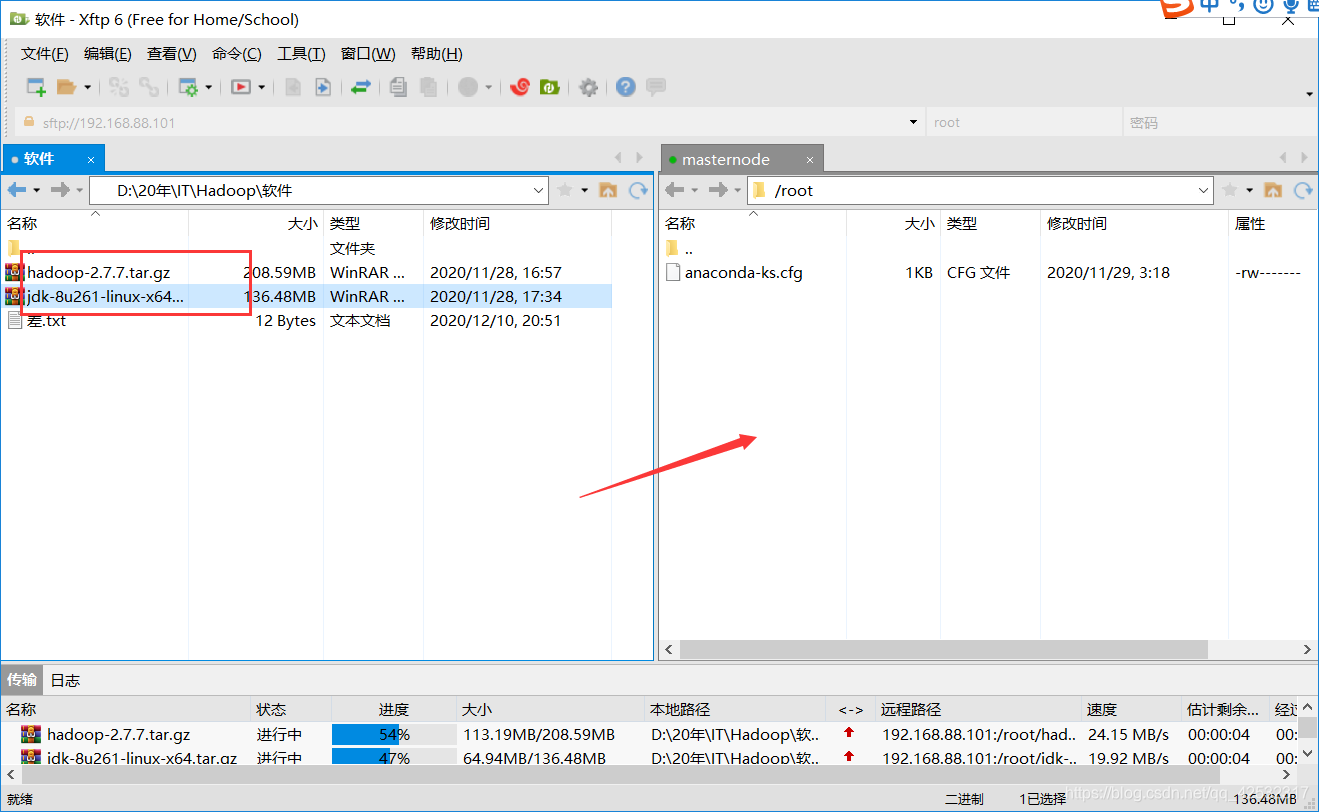Image resolution: width=1319 pixels, height=812 pixels.
Task: Go back in remote pane navigation
Action: (675, 190)
